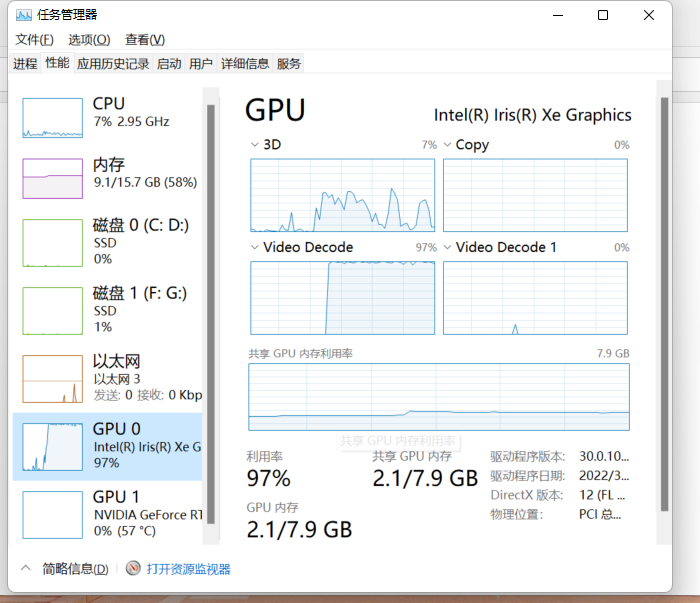The image size is (700, 603).
Task: Click the left device list scrollbar
Action: (x=211, y=315)
